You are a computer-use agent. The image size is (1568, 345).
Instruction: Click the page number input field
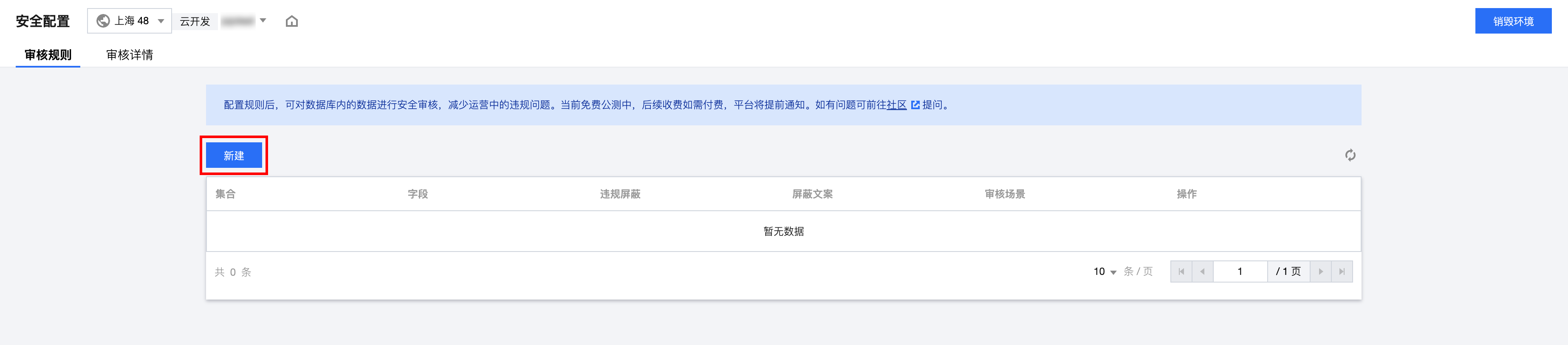click(x=1240, y=271)
